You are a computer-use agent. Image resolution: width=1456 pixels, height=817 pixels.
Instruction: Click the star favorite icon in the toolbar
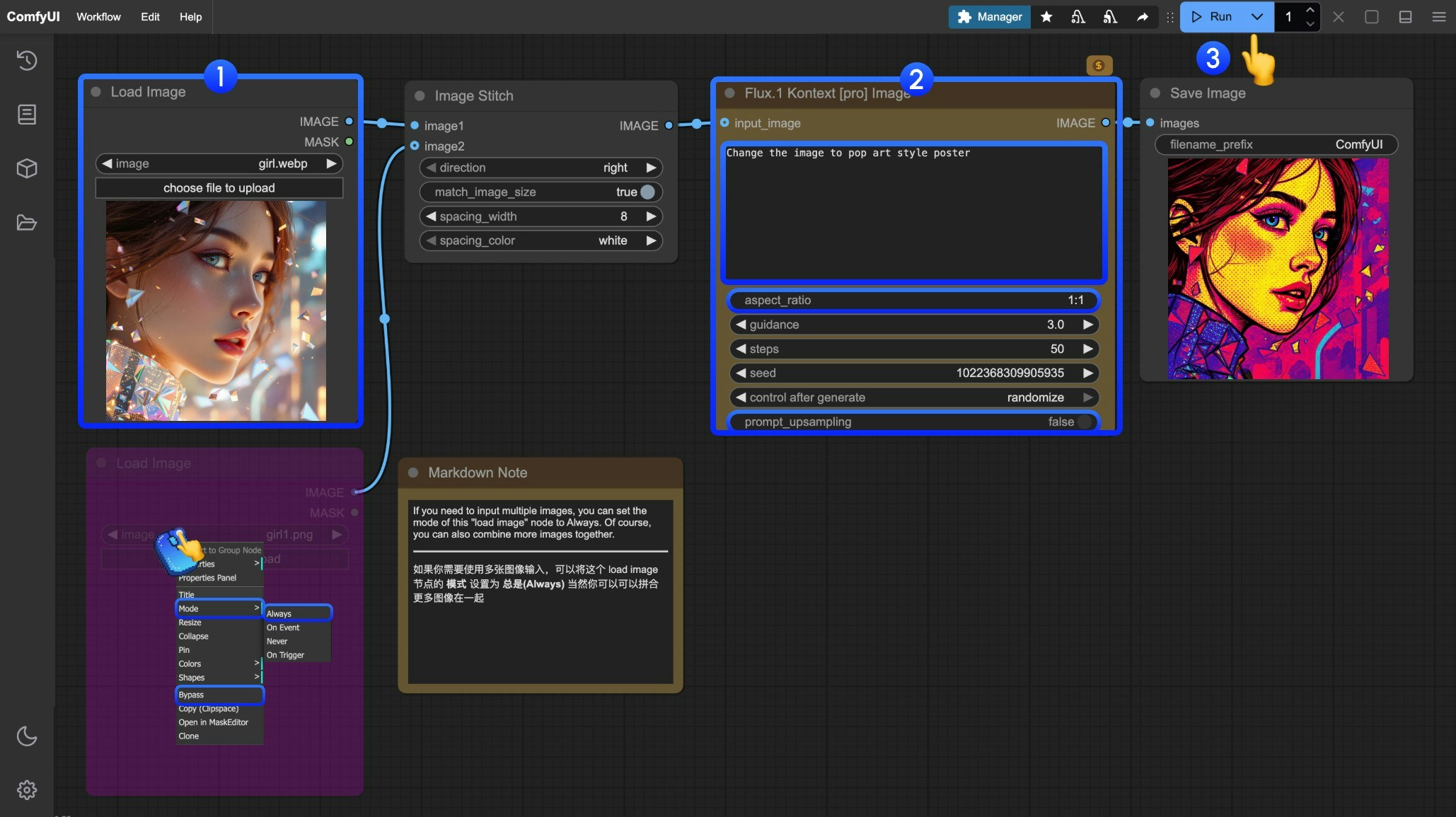[1046, 17]
